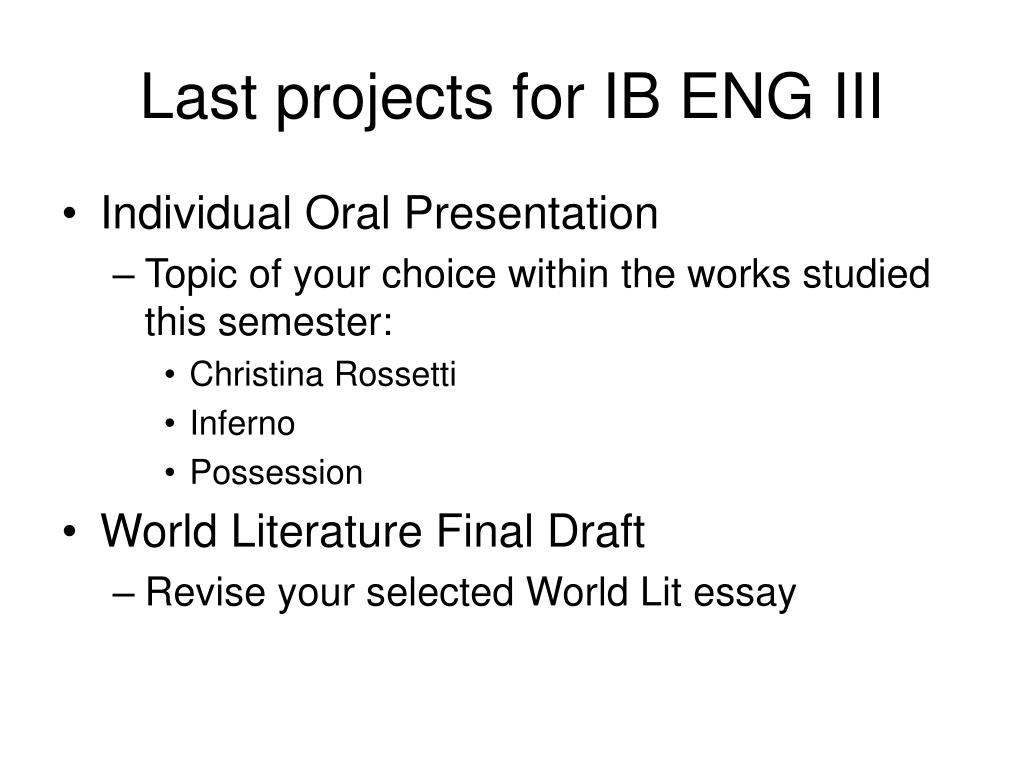Viewport: 1024px width, 768px height.
Task: Select the "Possession" list item
Action: pos(276,473)
